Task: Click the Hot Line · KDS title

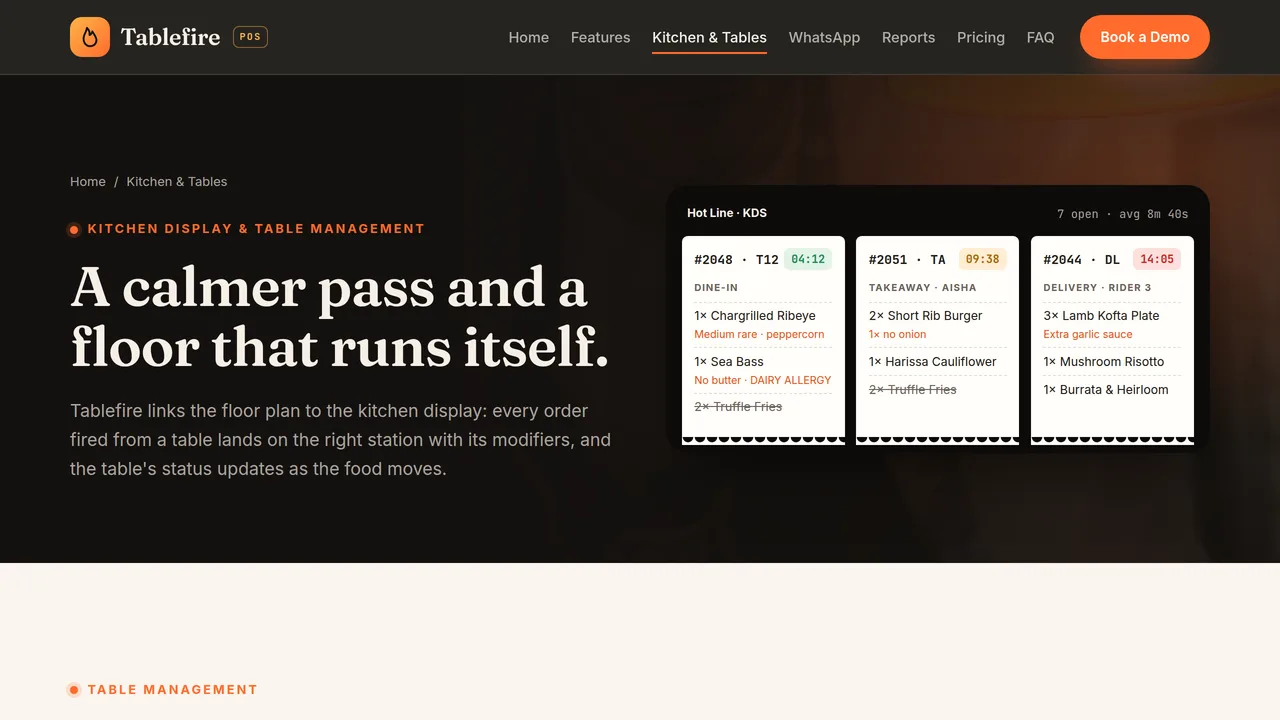Action: click(x=727, y=212)
